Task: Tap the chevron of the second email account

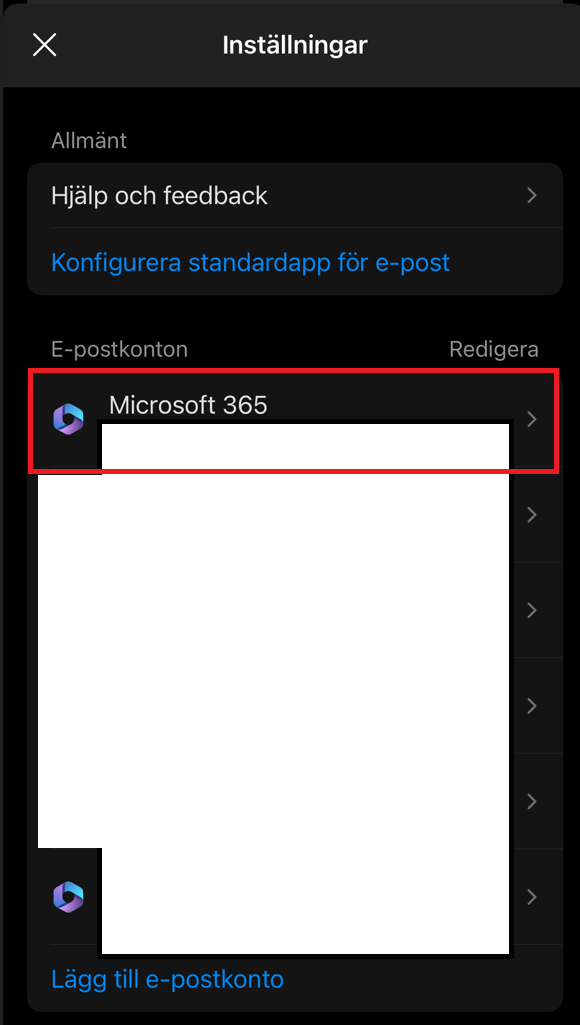Action: pos(532,515)
